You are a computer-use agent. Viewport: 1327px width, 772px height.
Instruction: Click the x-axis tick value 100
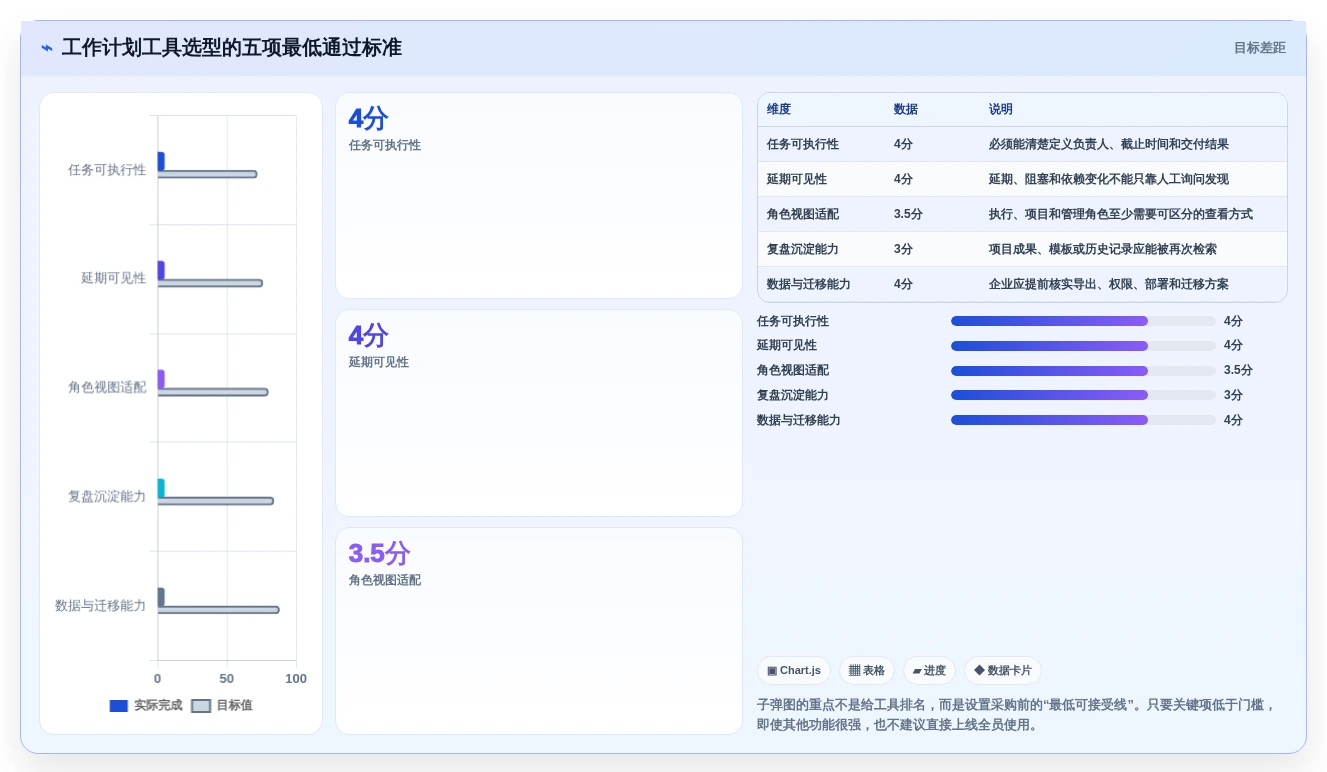(x=296, y=679)
